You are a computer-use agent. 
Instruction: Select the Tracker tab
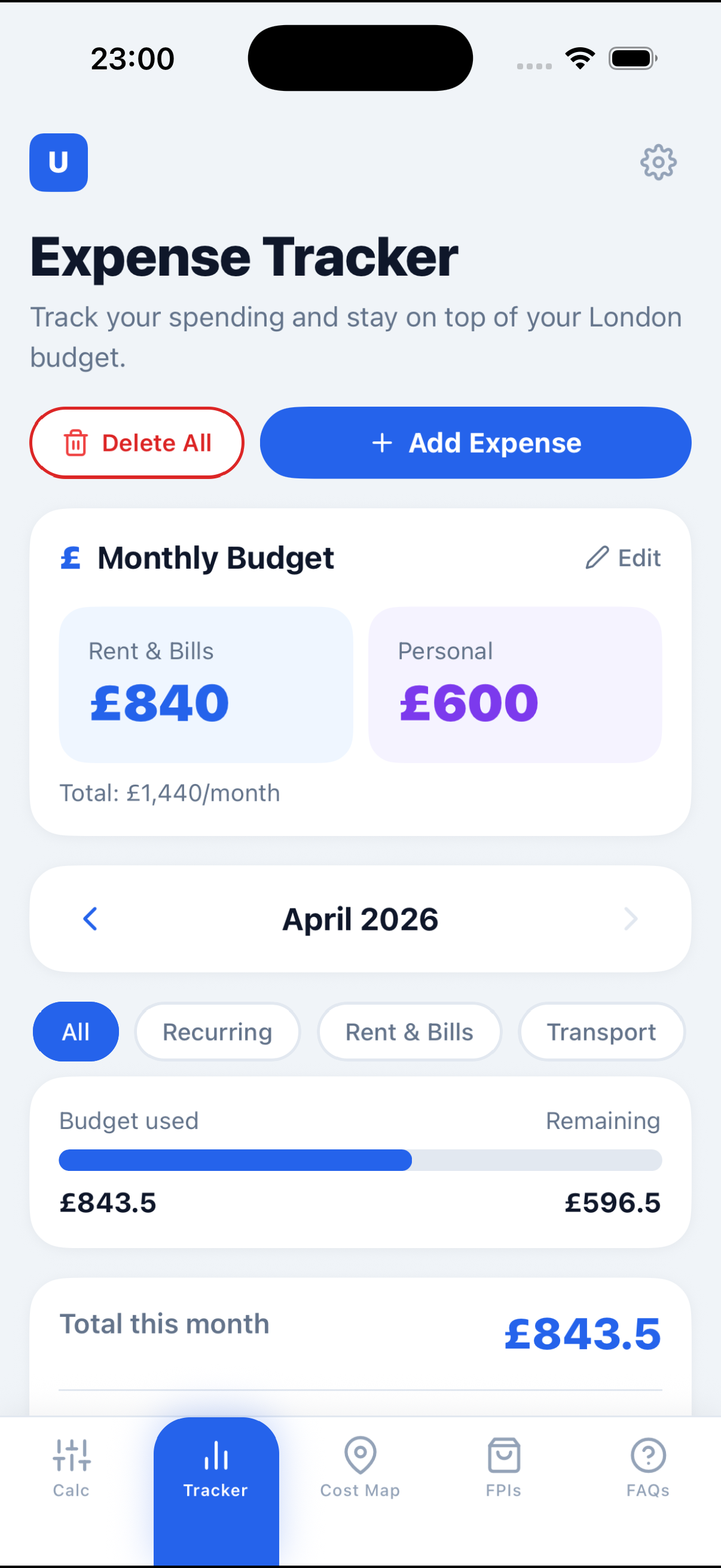tap(216, 1467)
